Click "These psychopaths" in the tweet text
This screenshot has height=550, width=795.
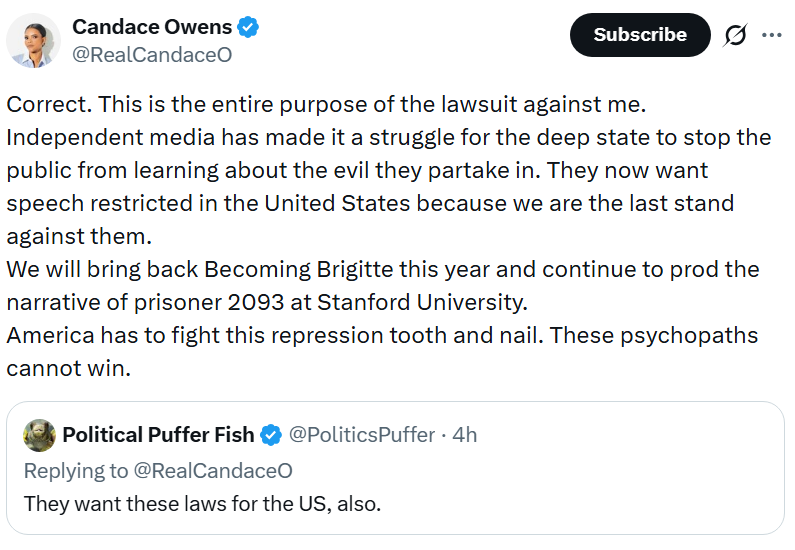[x=679, y=335]
